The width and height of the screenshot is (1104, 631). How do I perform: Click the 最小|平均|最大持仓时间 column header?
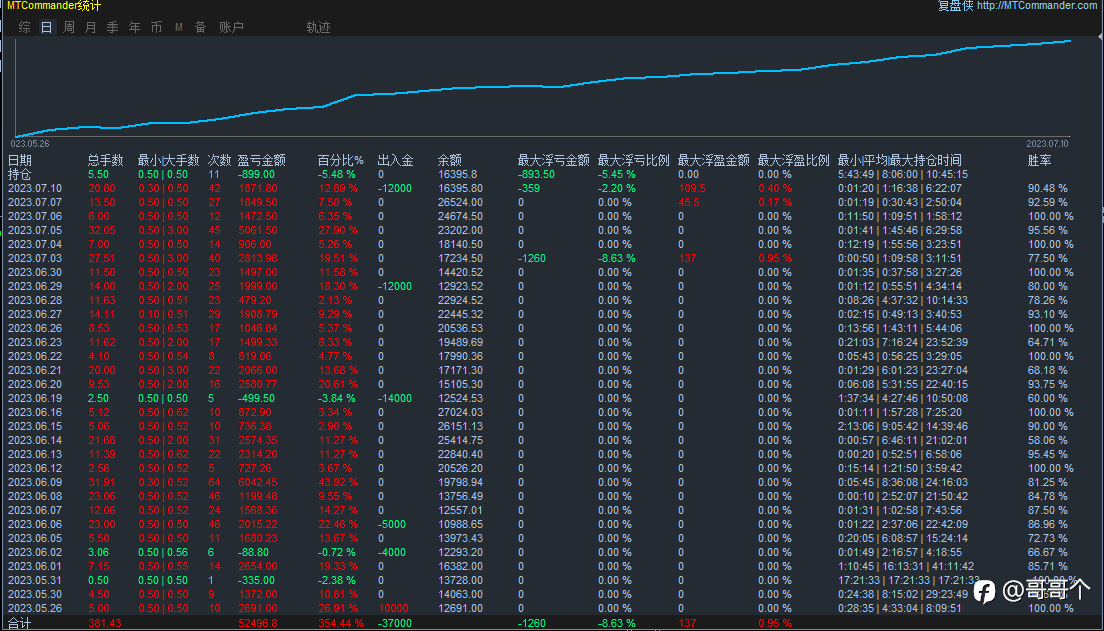click(900, 161)
